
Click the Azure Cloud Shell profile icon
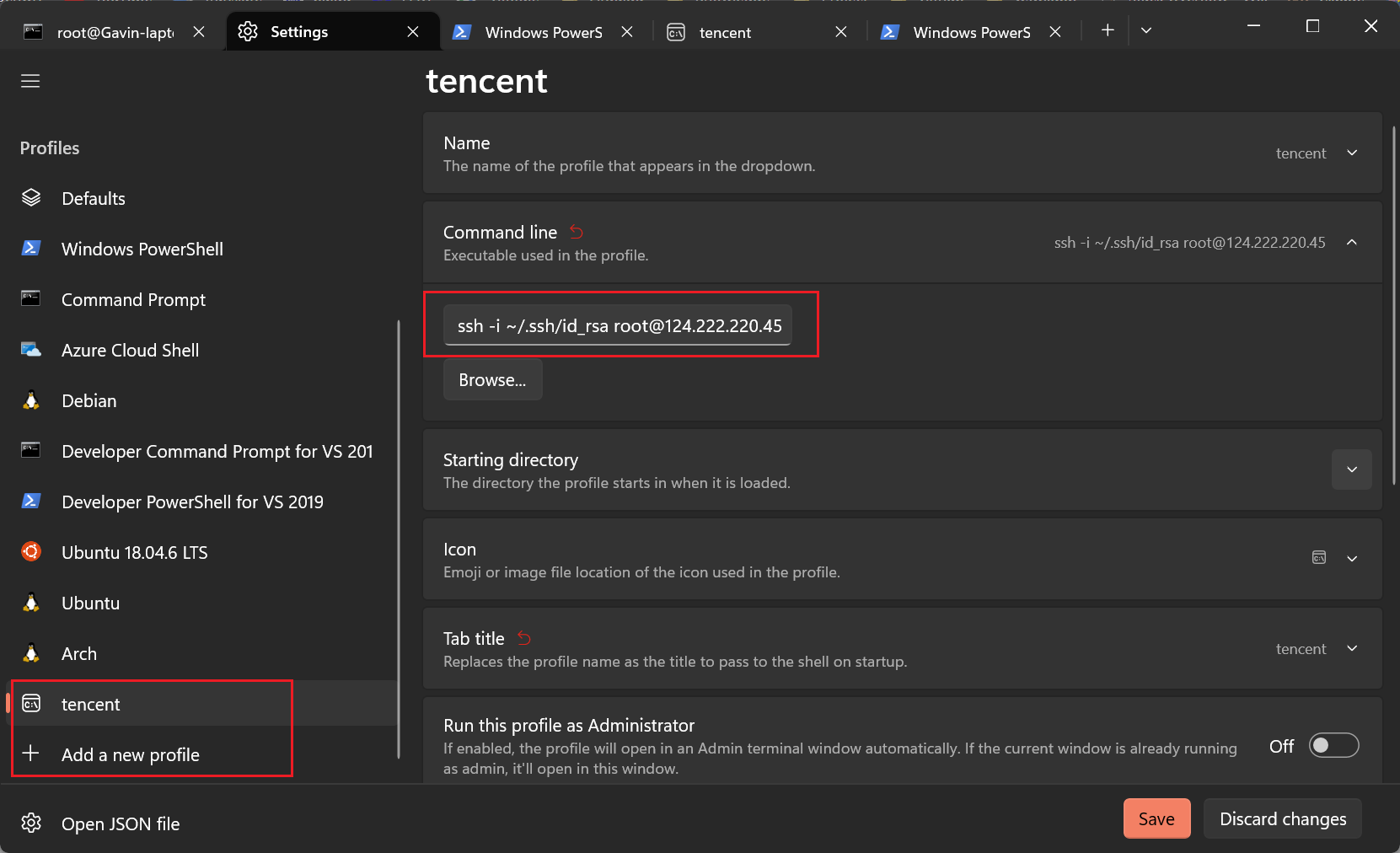tap(31, 350)
